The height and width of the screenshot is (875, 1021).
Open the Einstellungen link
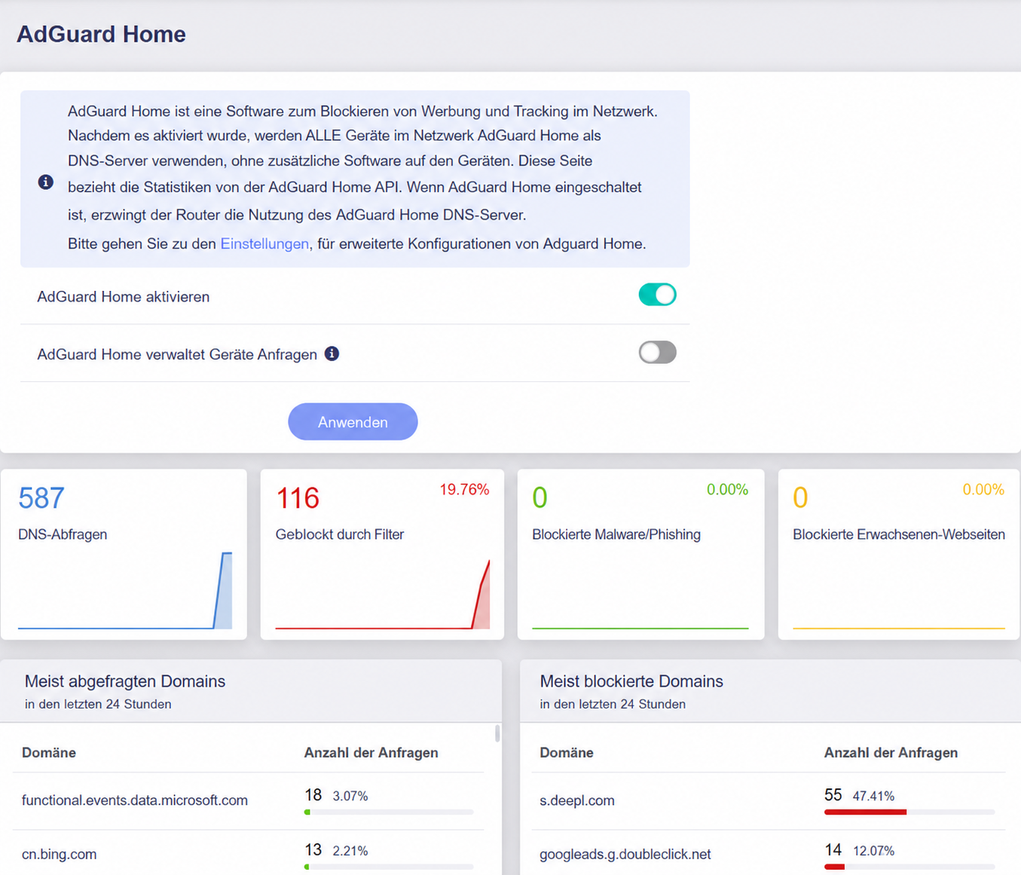[x=264, y=243]
